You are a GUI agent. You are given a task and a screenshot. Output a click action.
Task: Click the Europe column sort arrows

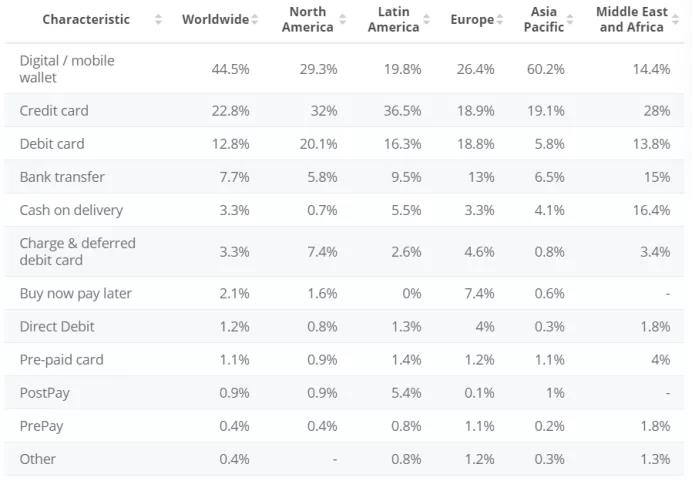500,20
